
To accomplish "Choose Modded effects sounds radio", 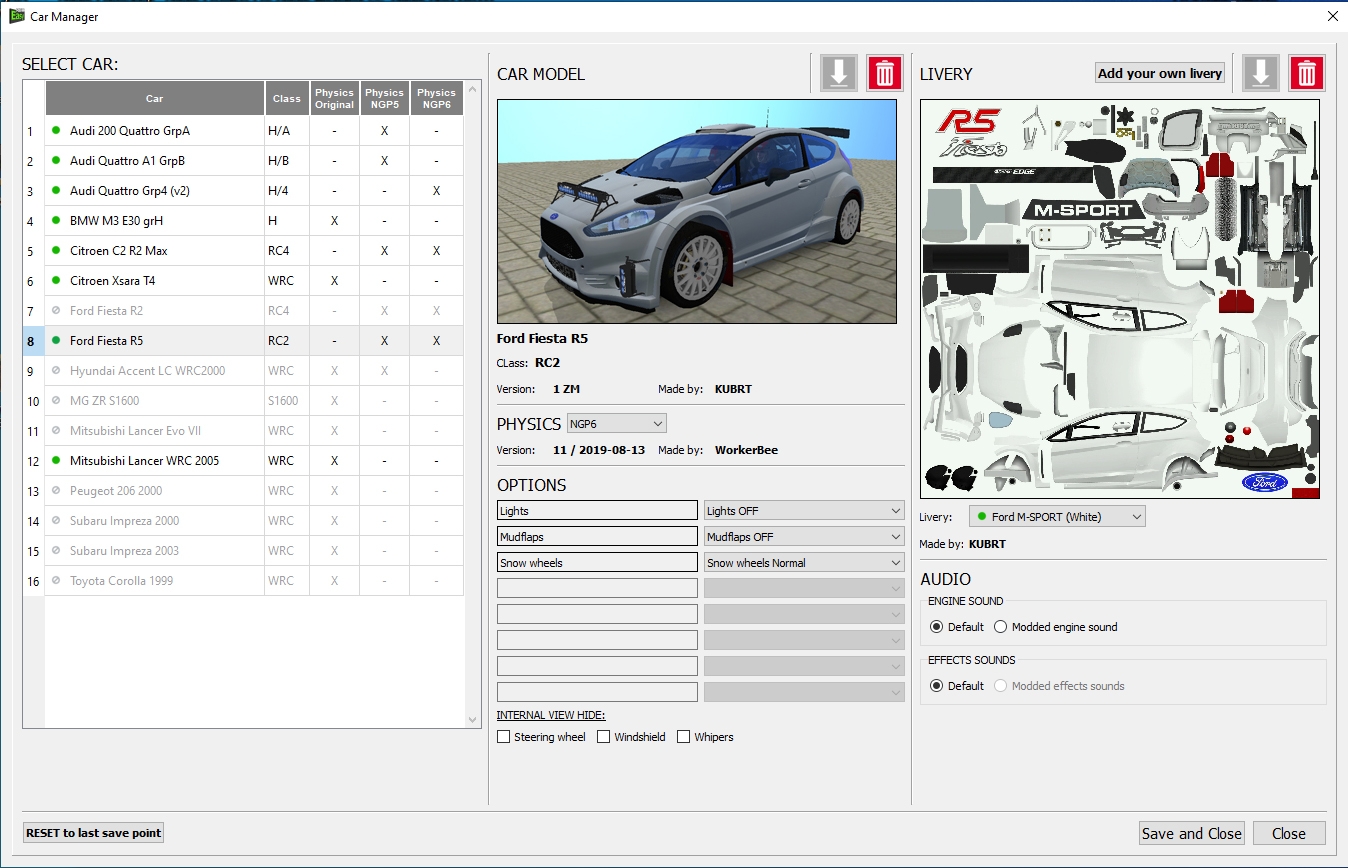I will tap(1001, 686).
